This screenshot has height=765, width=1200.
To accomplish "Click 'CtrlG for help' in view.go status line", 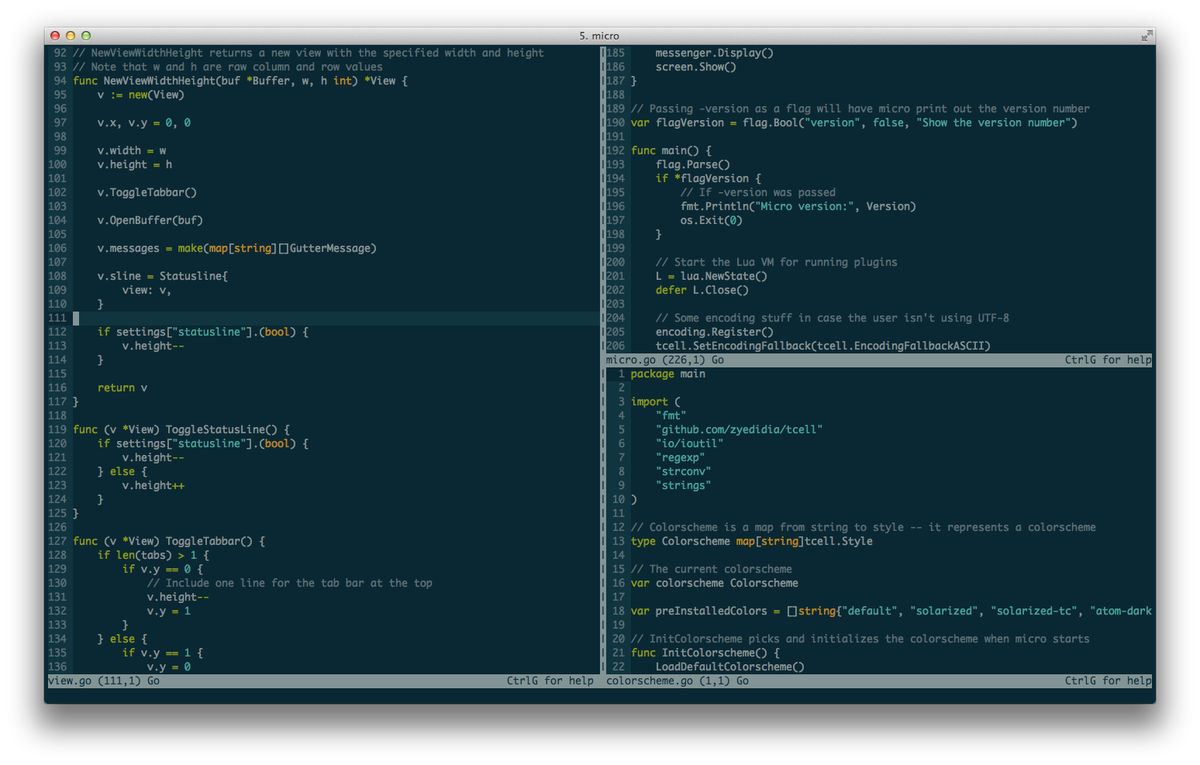I will coord(550,681).
